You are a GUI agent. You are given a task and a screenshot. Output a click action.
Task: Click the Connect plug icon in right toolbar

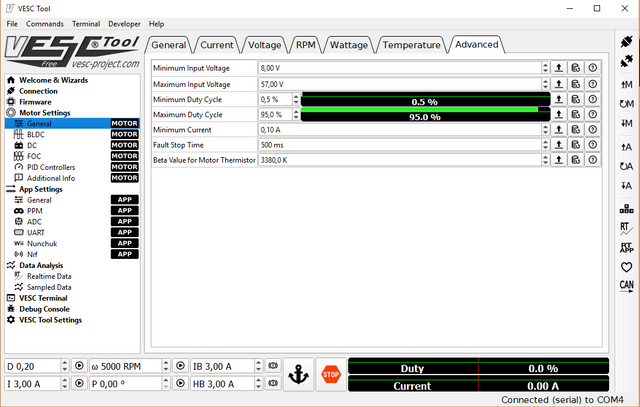627,41
